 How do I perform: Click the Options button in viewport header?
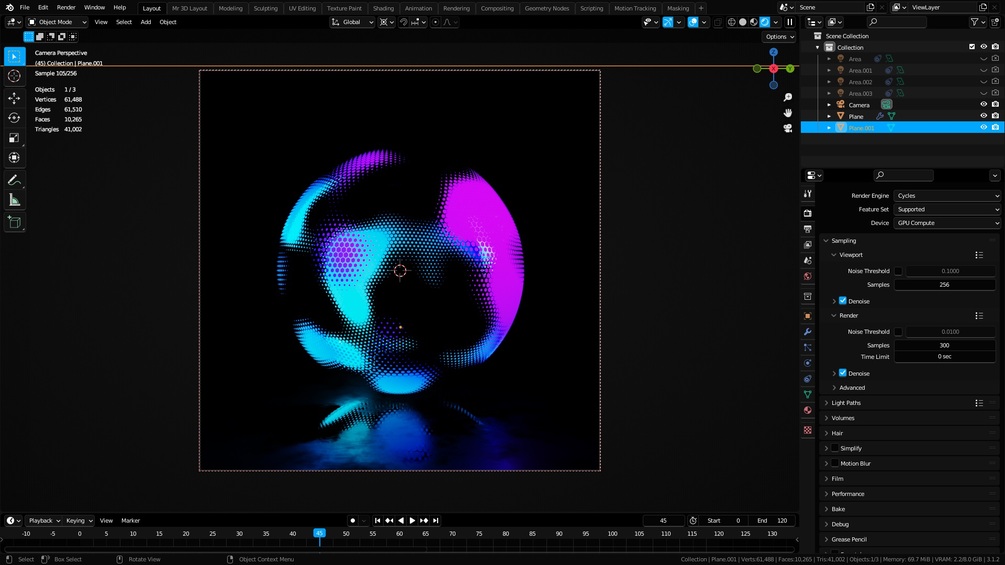coord(779,37)
